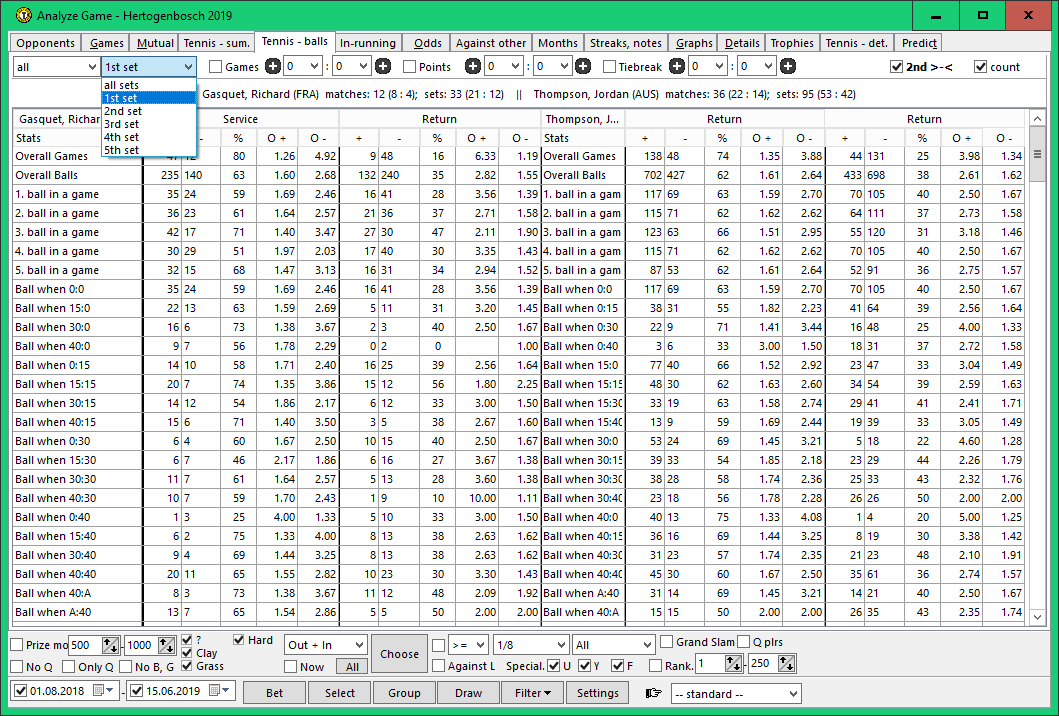Uncheck the Hard surface checkbox
Screen dimensions: 1059x716
click(239, 640)
